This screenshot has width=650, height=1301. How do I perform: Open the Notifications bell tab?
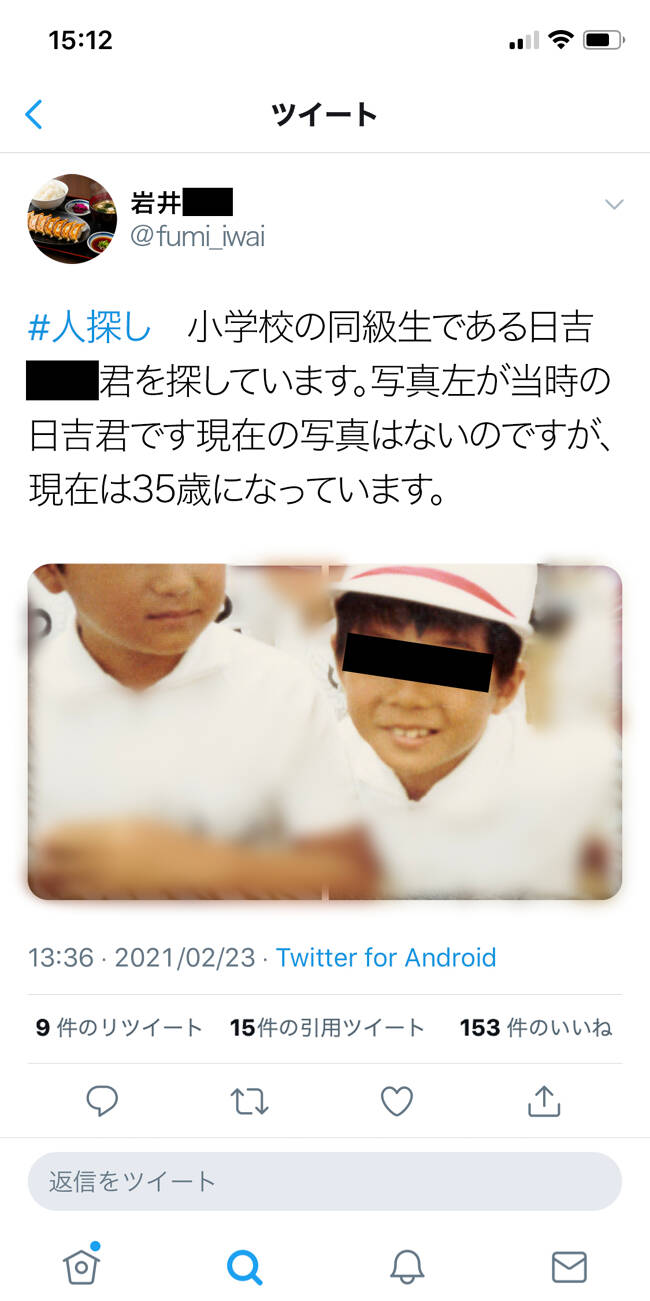coord(407,1267)
